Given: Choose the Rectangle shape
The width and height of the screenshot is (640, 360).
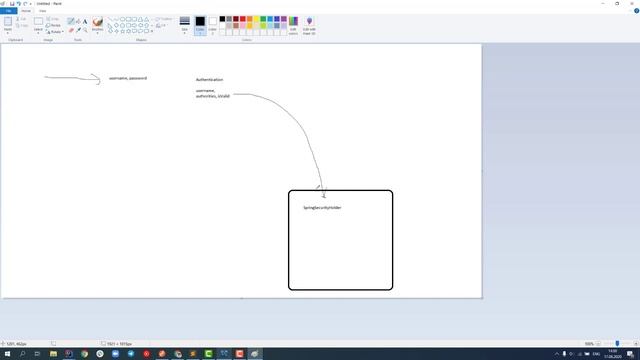Looking at the screenshot, I should (128, 19).
